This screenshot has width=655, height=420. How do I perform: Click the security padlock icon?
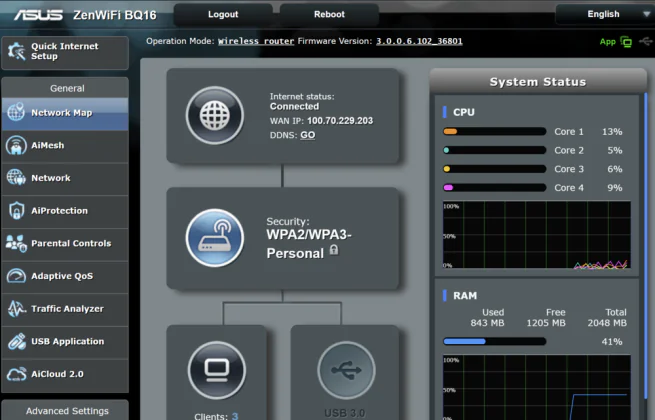pos(333,250)
